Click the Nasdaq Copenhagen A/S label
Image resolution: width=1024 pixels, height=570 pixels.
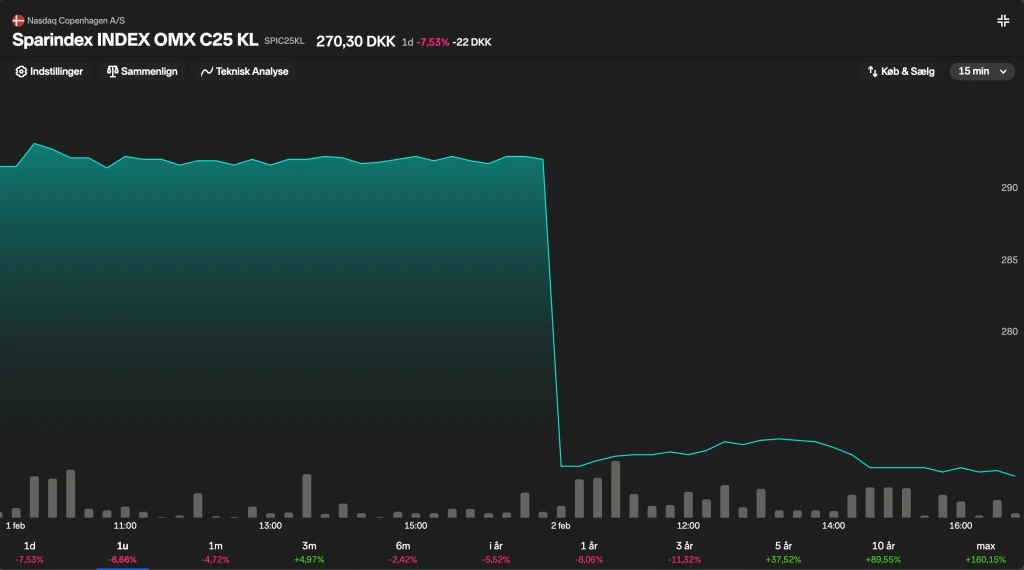pyautogui.click(x=76, y=21)
